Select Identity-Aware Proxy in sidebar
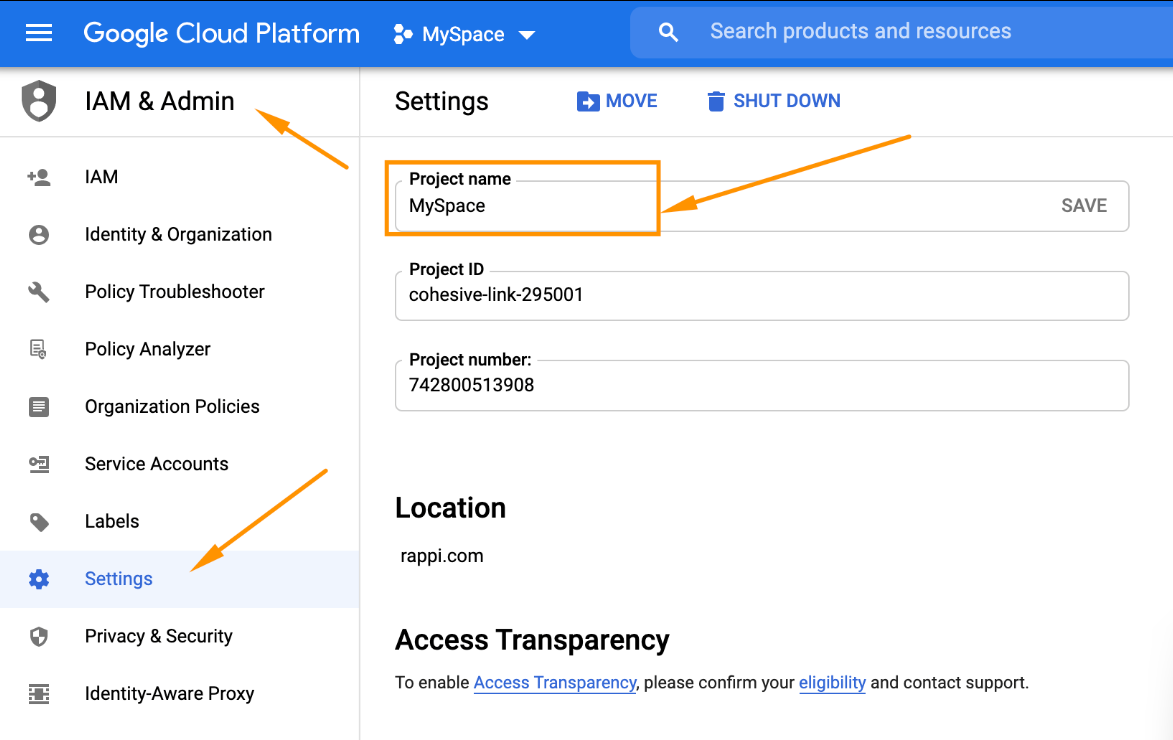The height and width of the screenshot is (740, 1173). tap(169, 693)
